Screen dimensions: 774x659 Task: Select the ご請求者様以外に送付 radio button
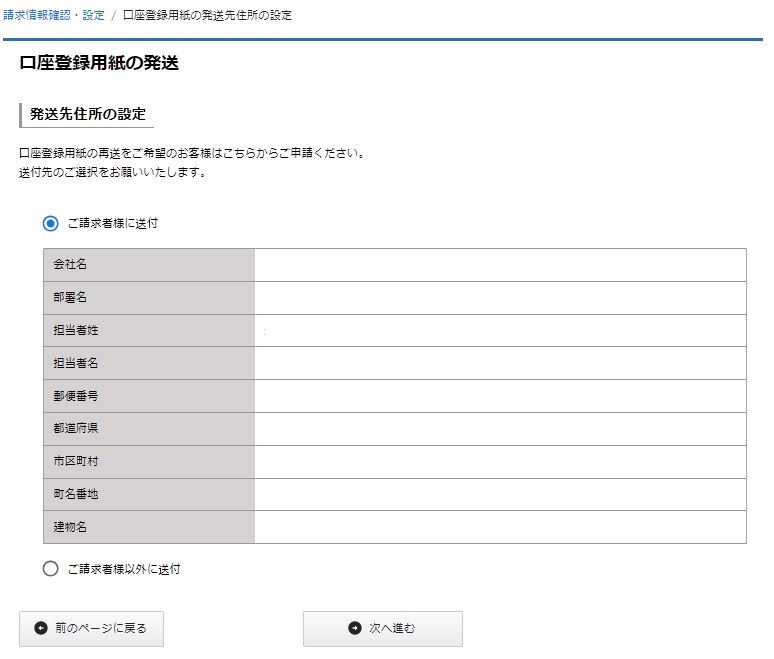click(50, 569)
